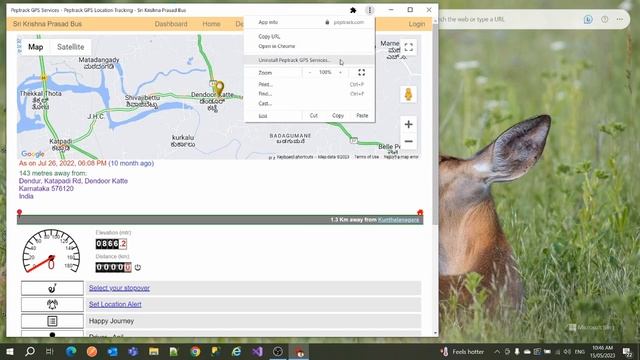Pick up the Street View pegman
This screenshot has height=360, width=640.
[x=408, y=94]
